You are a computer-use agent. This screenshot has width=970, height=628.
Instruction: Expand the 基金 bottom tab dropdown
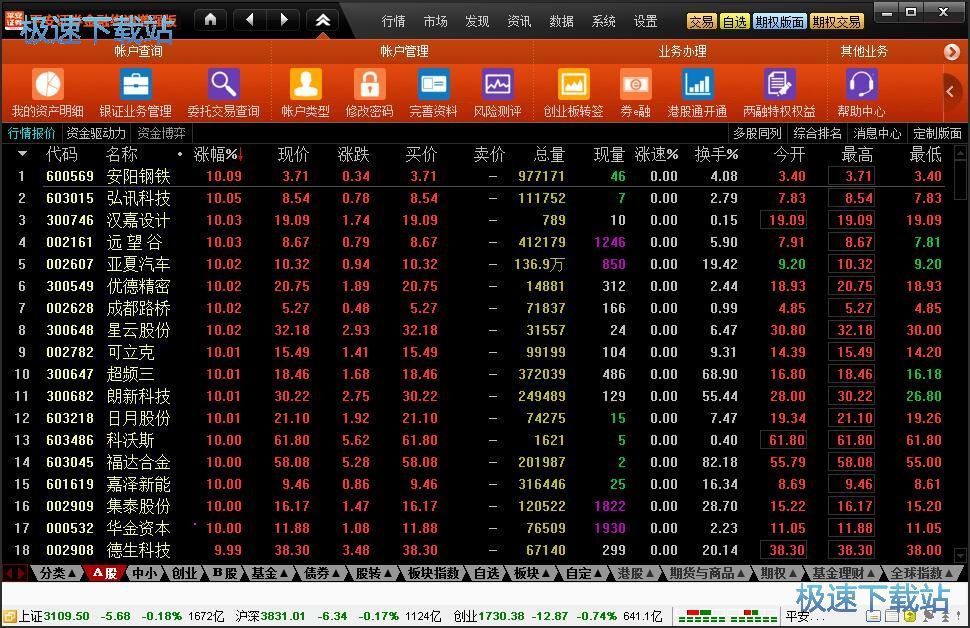[x=270, y=574]
